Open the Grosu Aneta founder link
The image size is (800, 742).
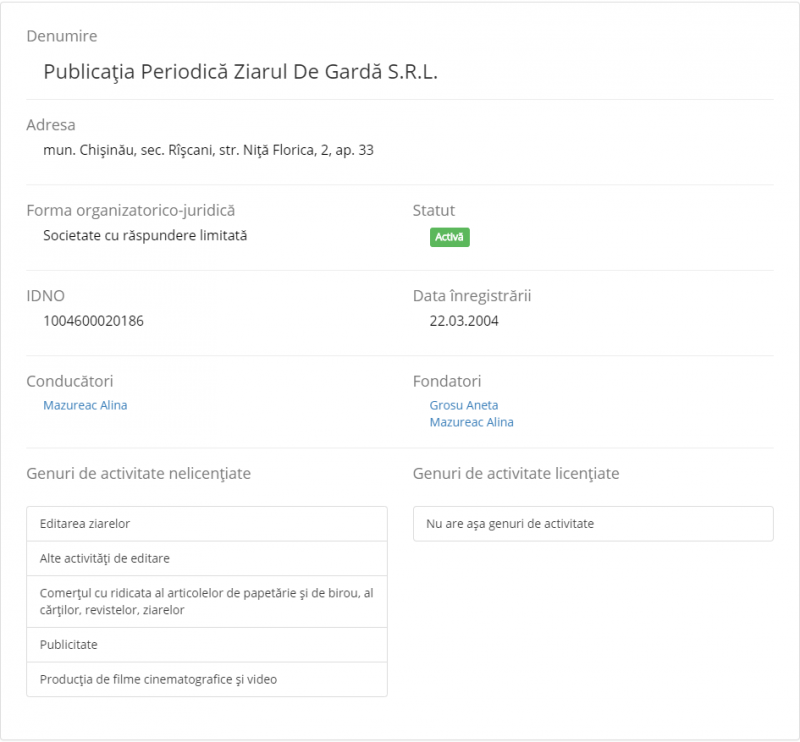coord(464,405)
